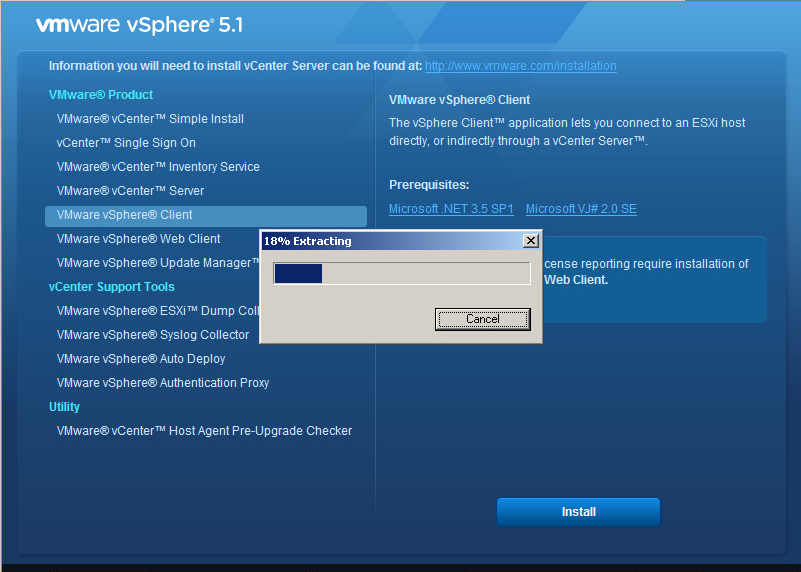
Task: Click the vCenter Support Tools heading
Action: (x=111, y=287)
